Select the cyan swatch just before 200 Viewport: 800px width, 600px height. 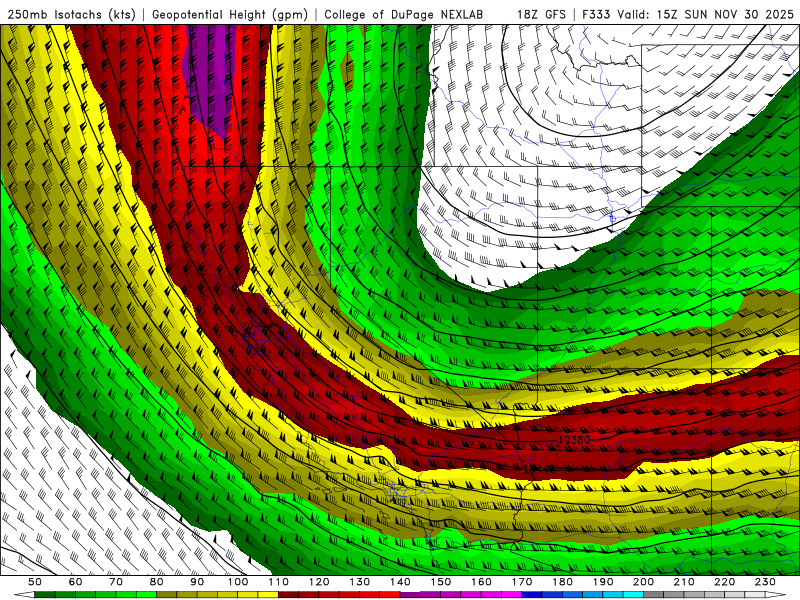tap(633, 595)
